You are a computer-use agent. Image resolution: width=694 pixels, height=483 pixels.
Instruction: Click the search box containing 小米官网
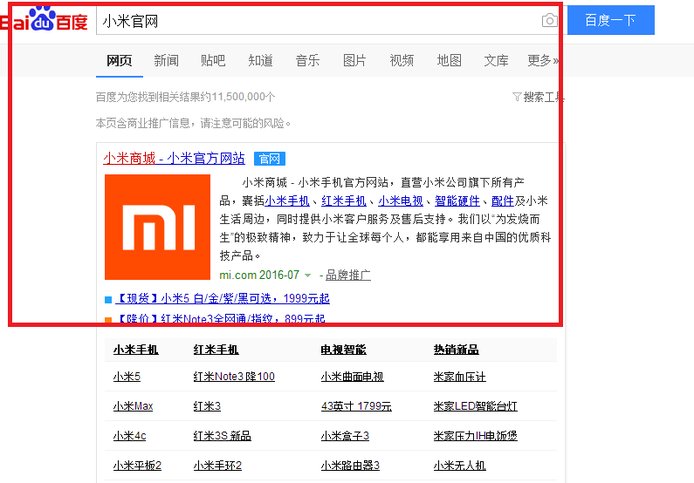point(320,21)
